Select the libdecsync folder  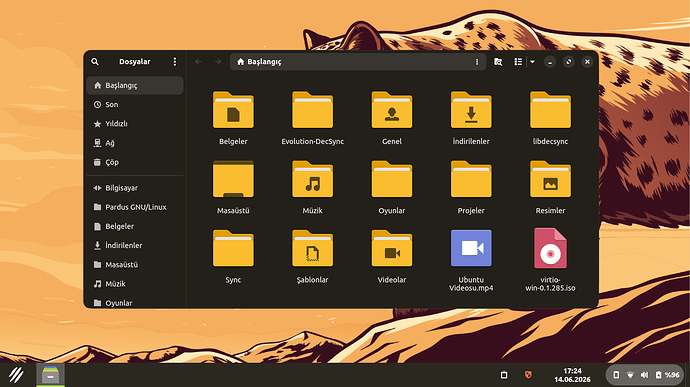click(550, 110)
